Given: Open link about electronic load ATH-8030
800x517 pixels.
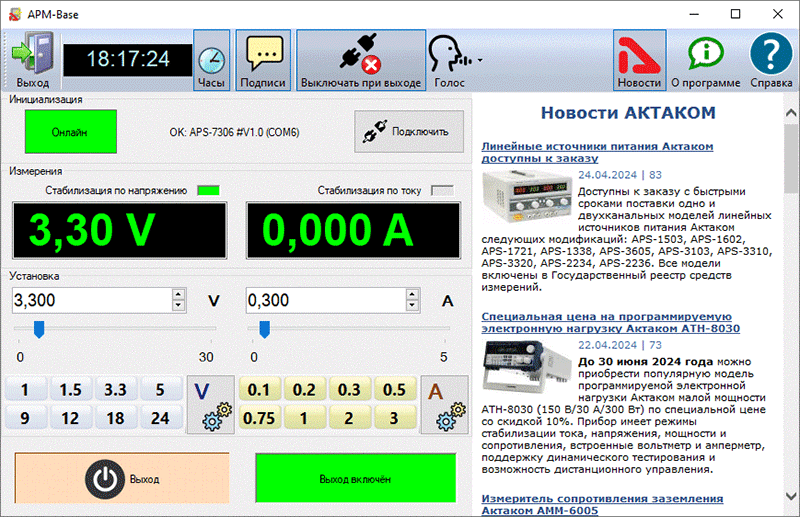Looking at the screenshot, I should 610,323.
